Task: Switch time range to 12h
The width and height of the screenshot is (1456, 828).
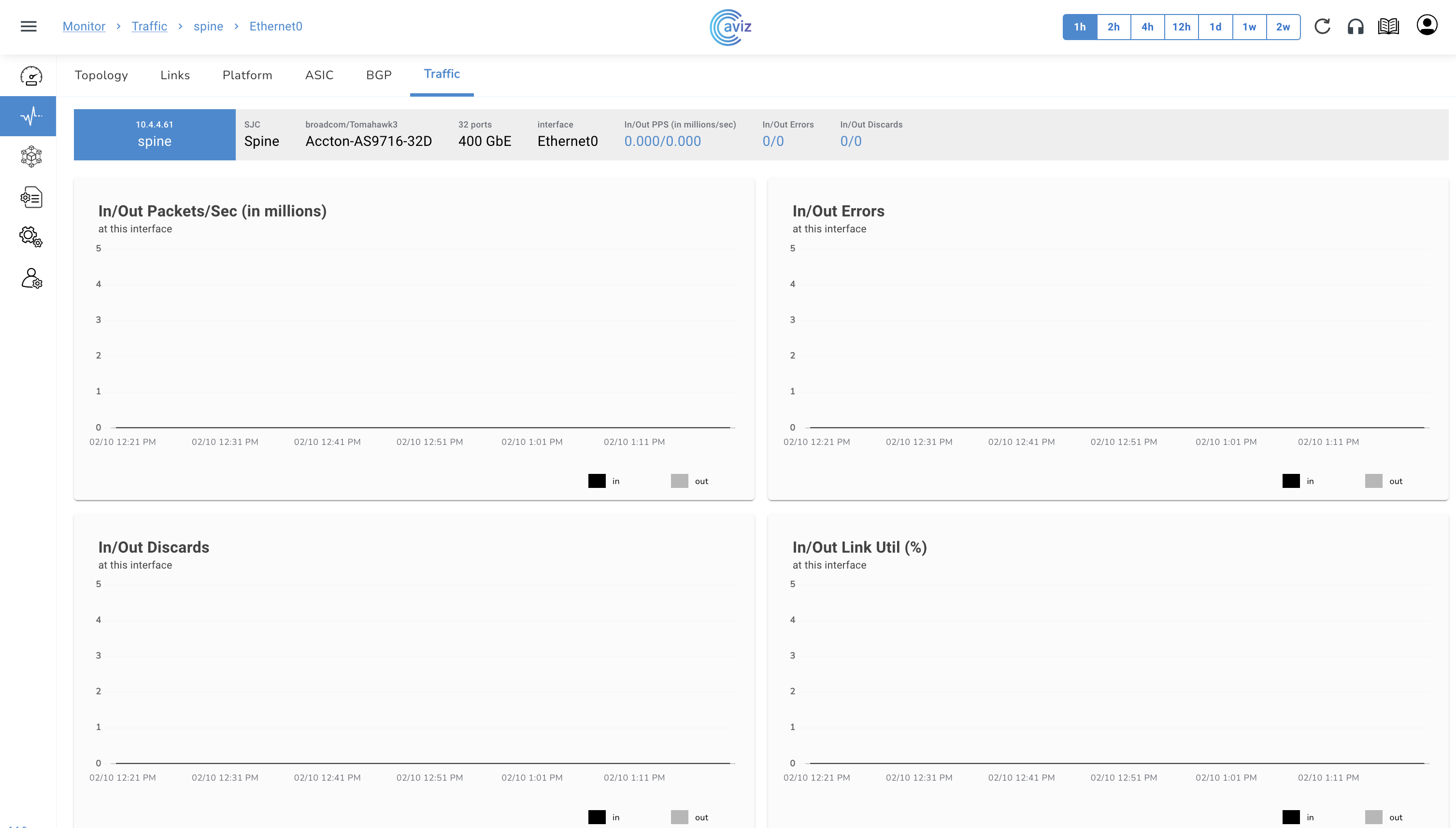Action: 1181,27
